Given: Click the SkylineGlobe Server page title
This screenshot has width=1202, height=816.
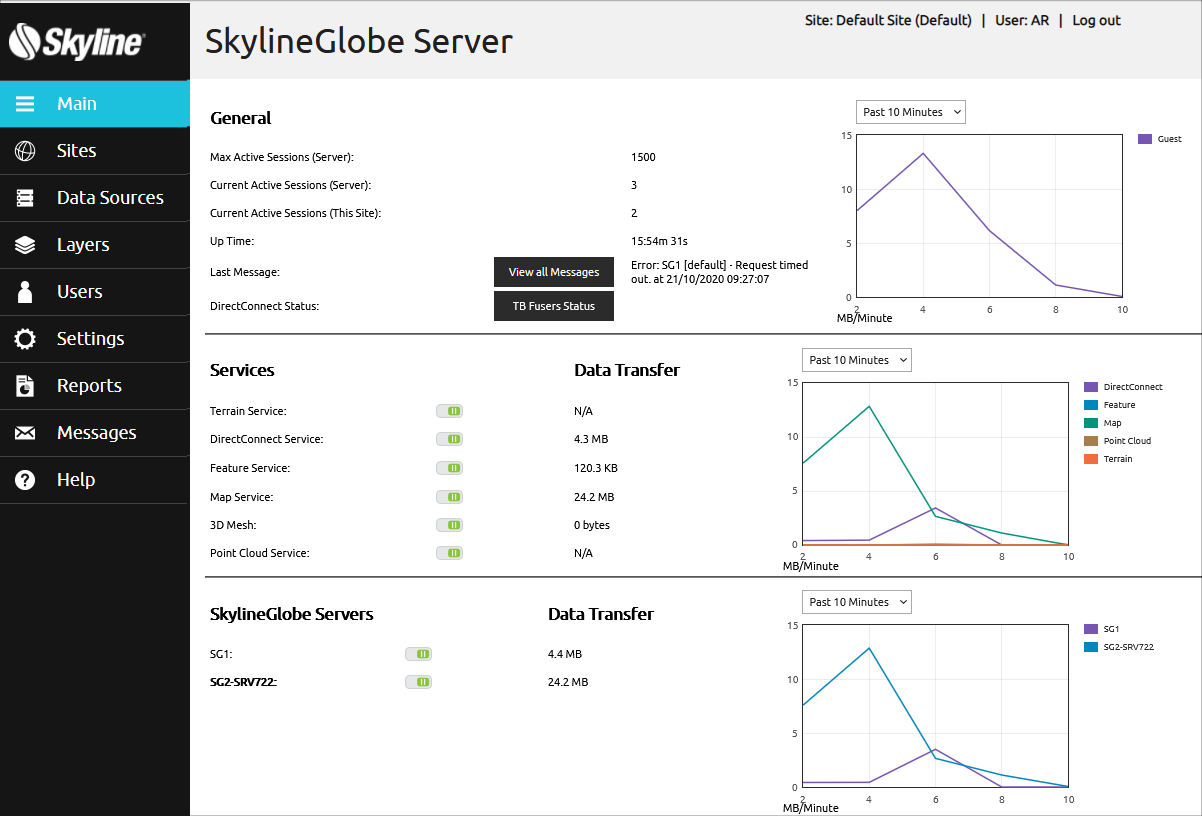Looking at the screenshot, I should 359,41.
